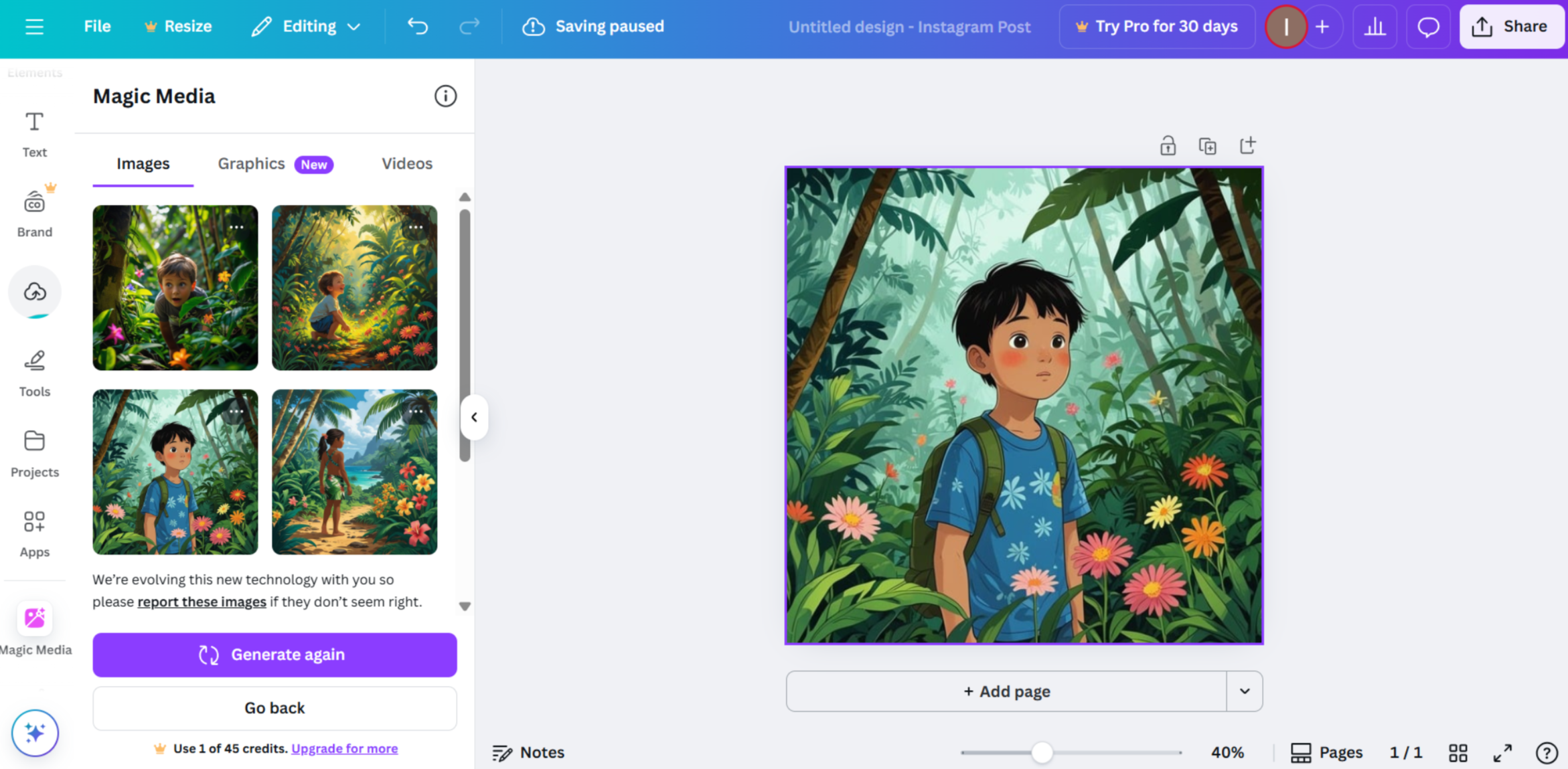
Task: Switch to the Videos tab
Action: point(406,163)
